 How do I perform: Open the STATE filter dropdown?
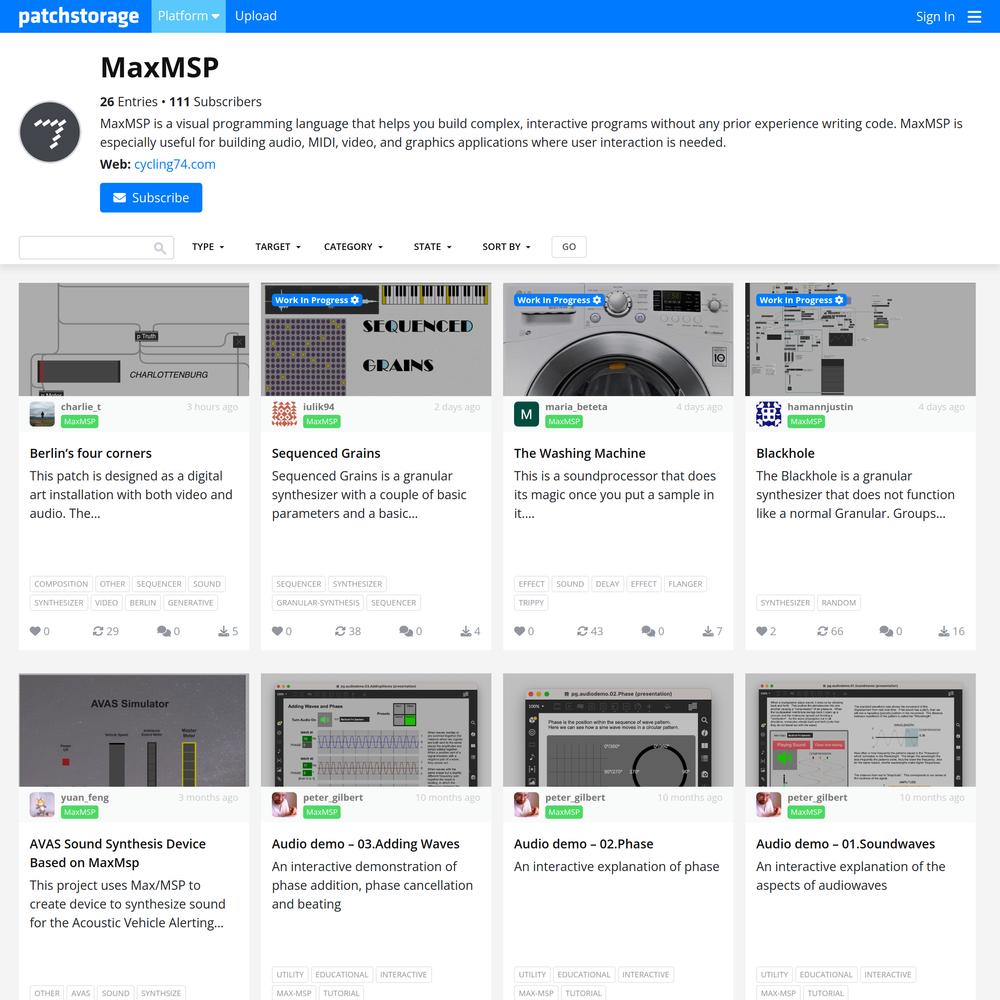point(432,247)
